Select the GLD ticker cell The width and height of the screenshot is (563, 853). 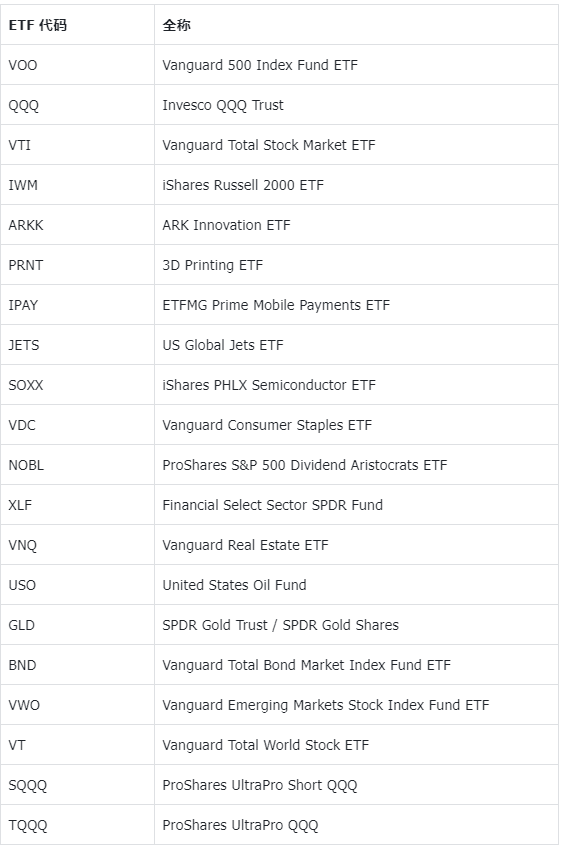pos(77,625)
